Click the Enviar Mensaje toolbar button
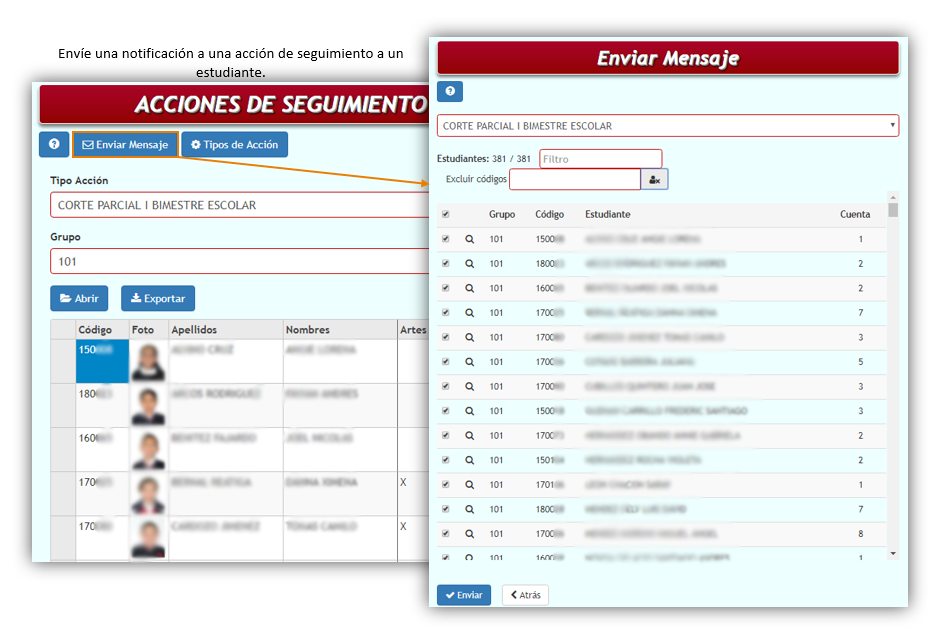945x644 pixels. click(125, 145)
